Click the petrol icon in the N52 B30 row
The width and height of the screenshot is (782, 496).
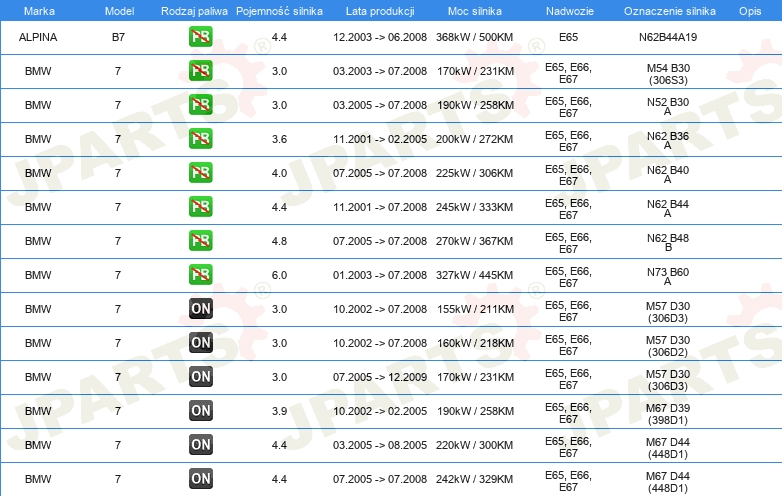[200, 105]
